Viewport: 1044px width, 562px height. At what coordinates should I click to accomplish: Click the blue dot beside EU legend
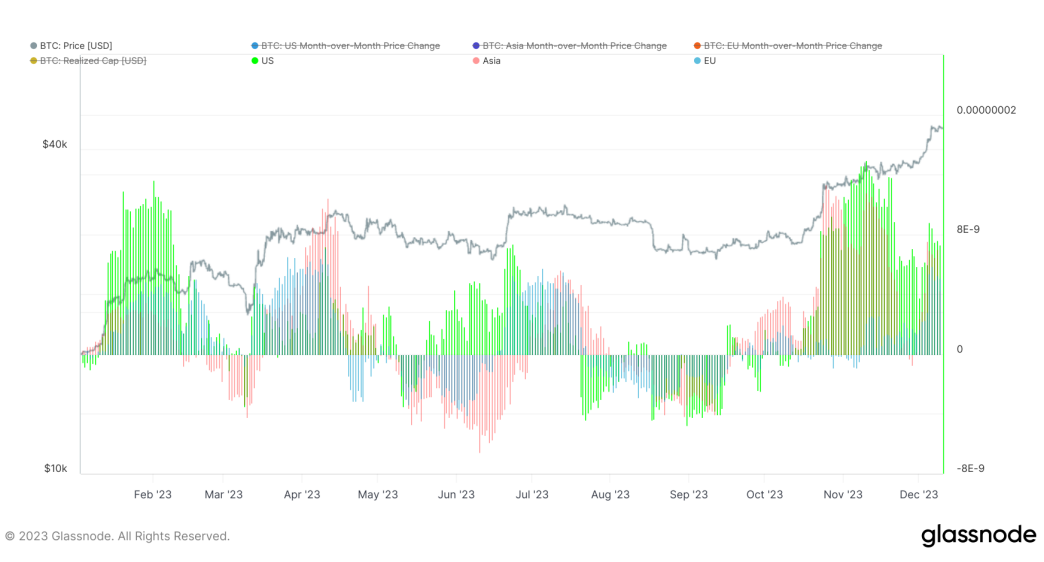click(x=697, y=61)
